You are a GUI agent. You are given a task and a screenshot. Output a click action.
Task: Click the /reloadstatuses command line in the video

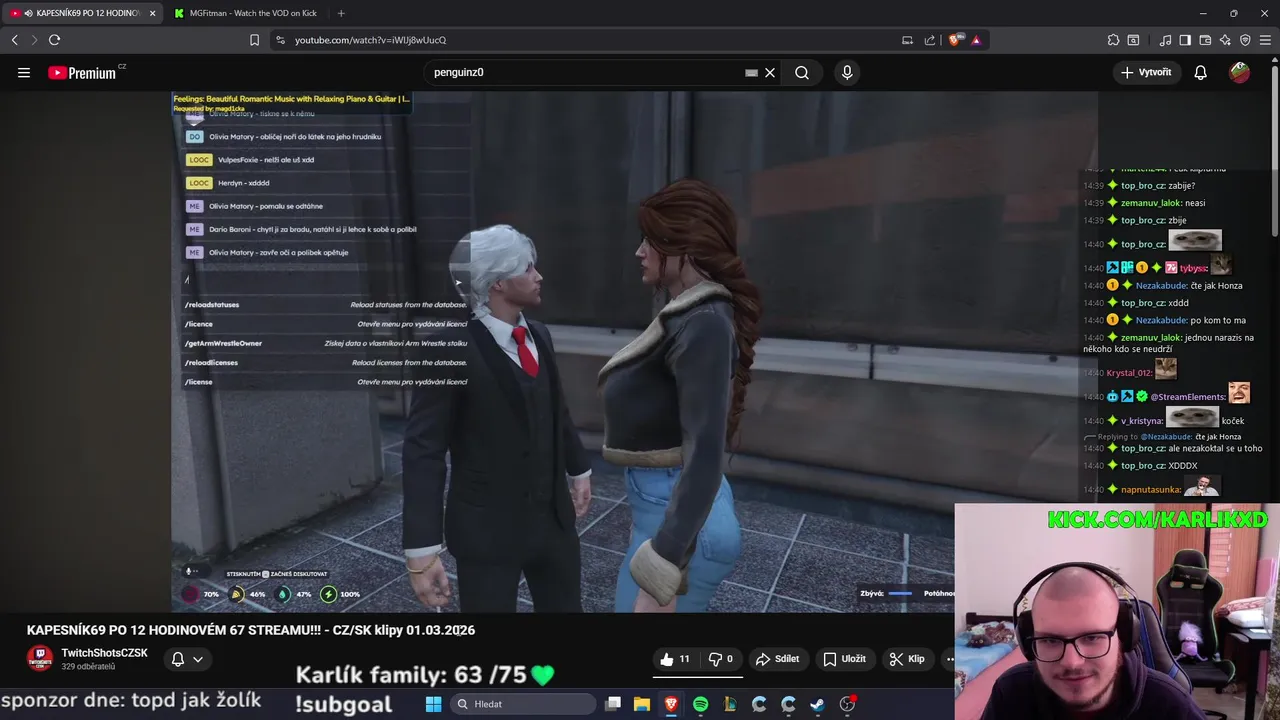[x=326, y=305]
